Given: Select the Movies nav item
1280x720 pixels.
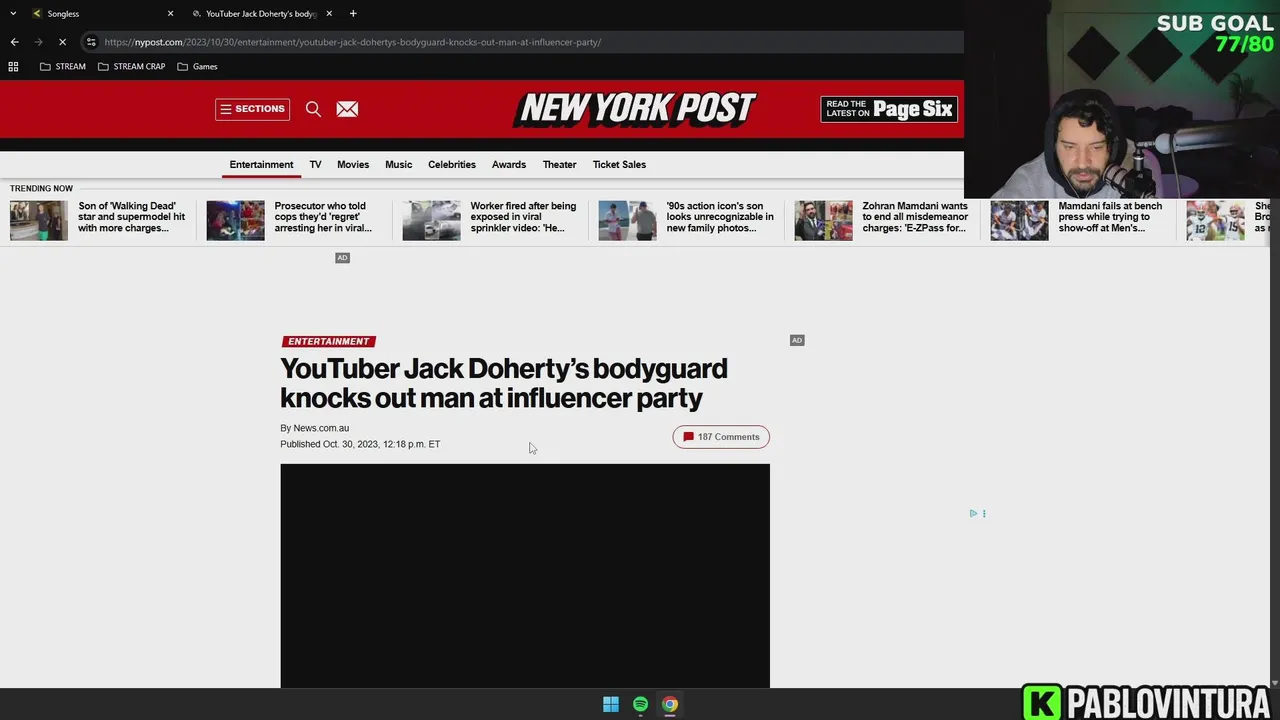Looking at the screenshot, I should [x=353, y=164].
